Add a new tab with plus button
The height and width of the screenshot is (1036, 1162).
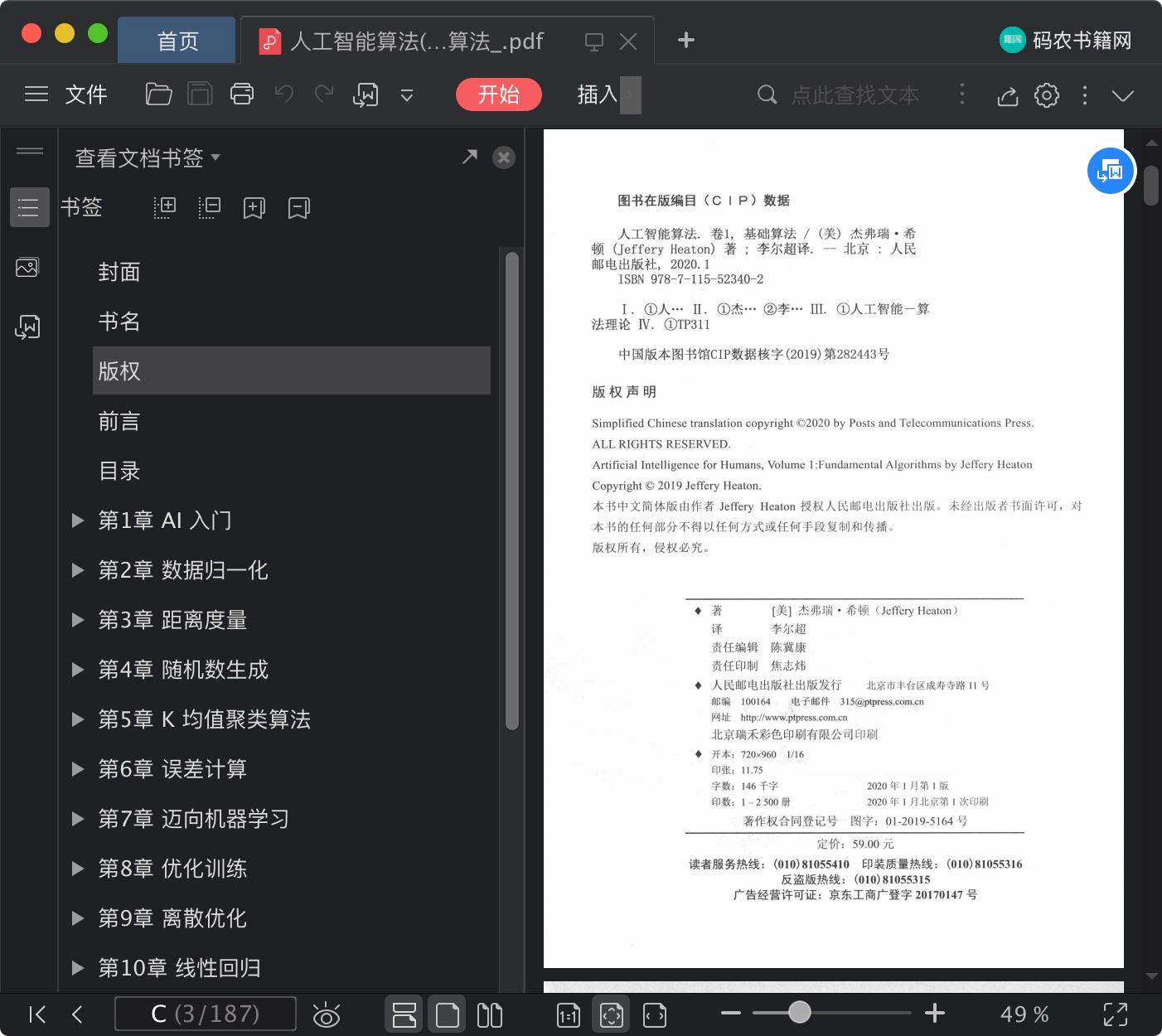coord(686,40)
